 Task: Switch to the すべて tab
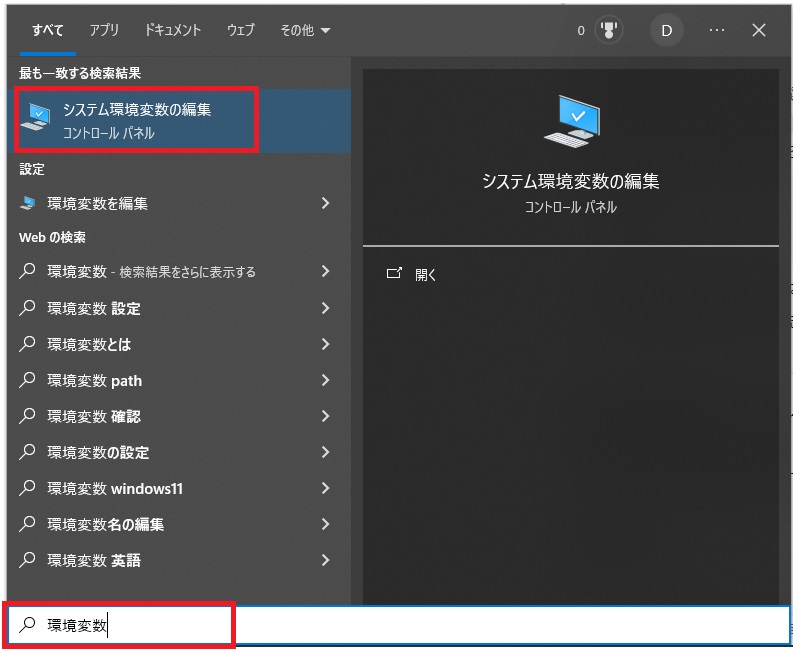click(48, 30)
